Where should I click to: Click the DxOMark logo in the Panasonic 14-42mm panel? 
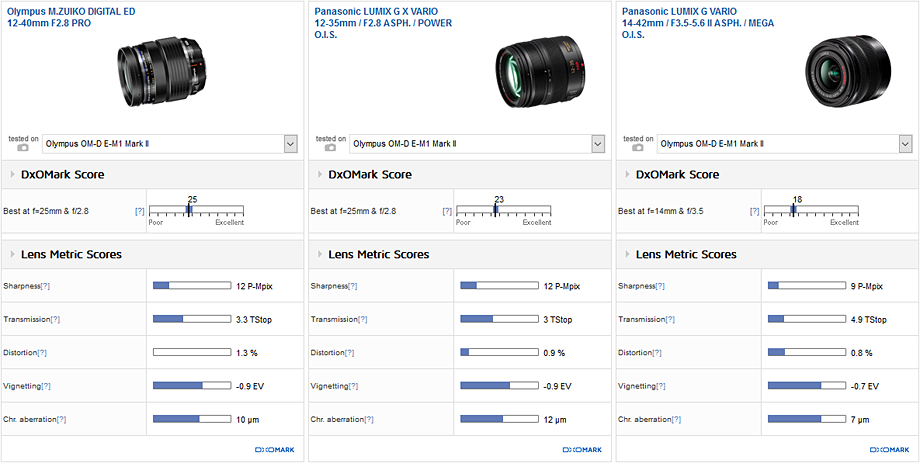coord(889,450)
